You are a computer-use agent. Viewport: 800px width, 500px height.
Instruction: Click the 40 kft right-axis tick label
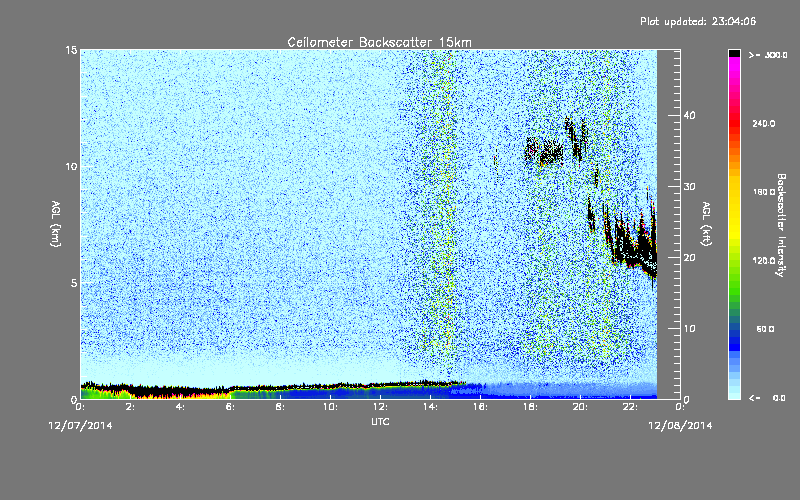pos(689,115)
